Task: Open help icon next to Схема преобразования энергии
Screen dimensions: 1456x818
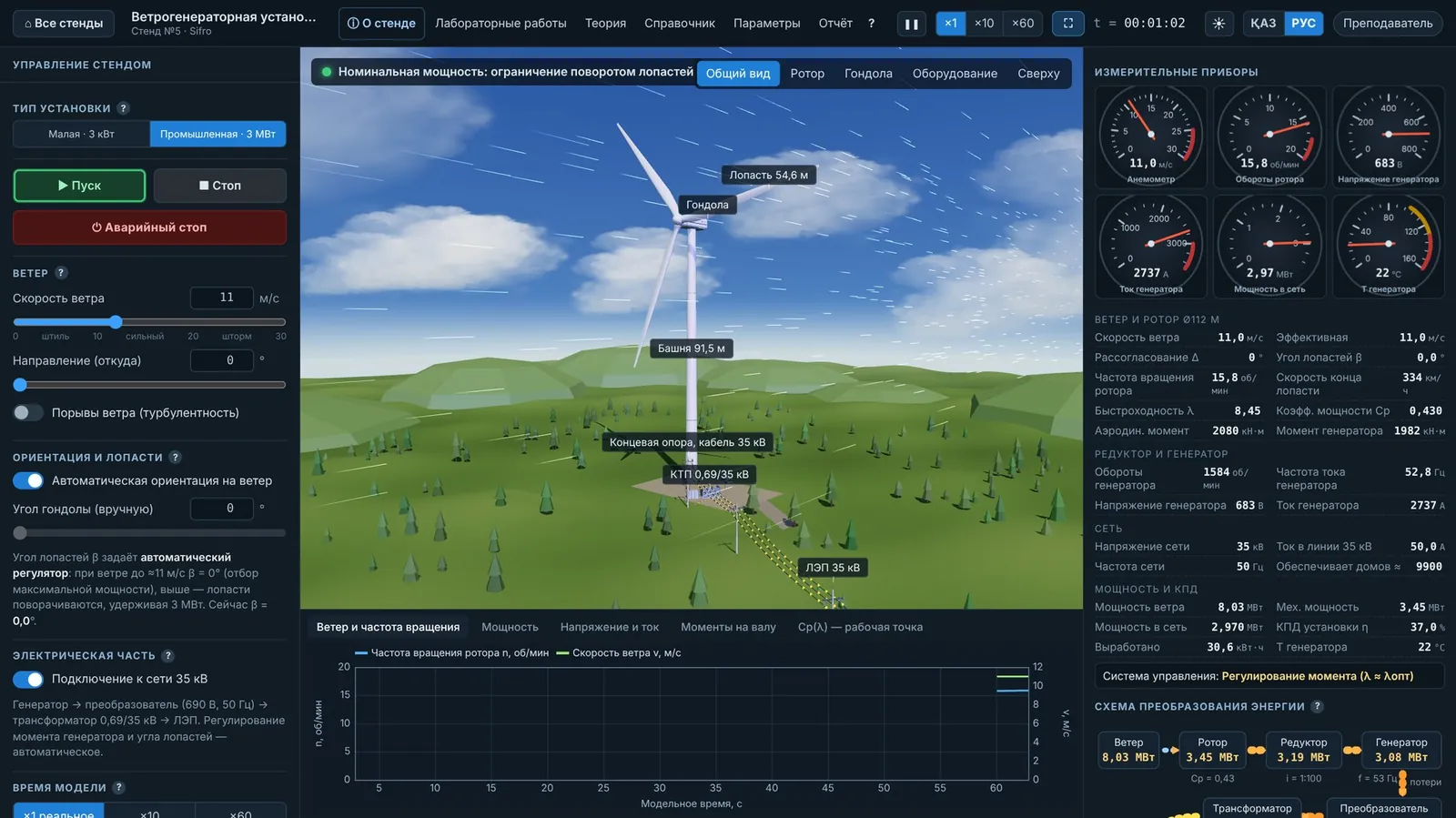Action: click(x=1317, y=707)
